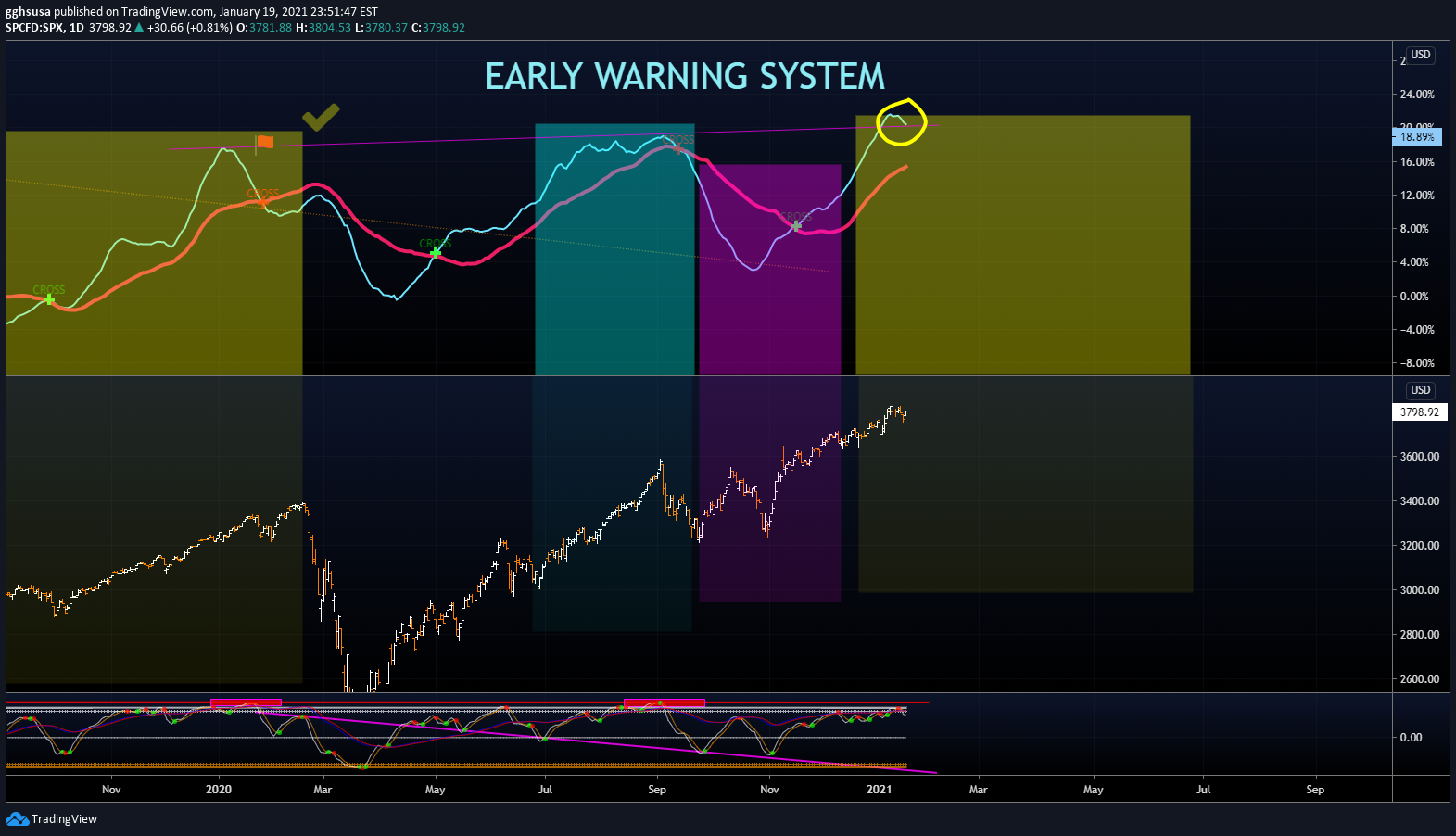The image size is (1456, 836).
Task: Click the high value H:3804.53
Action: 323,28
